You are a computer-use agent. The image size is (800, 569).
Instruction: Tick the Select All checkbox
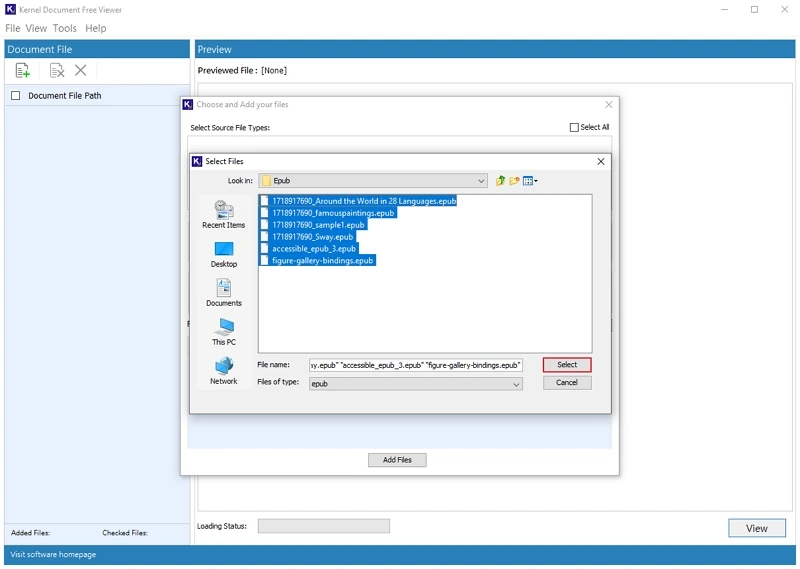(574, 127)
